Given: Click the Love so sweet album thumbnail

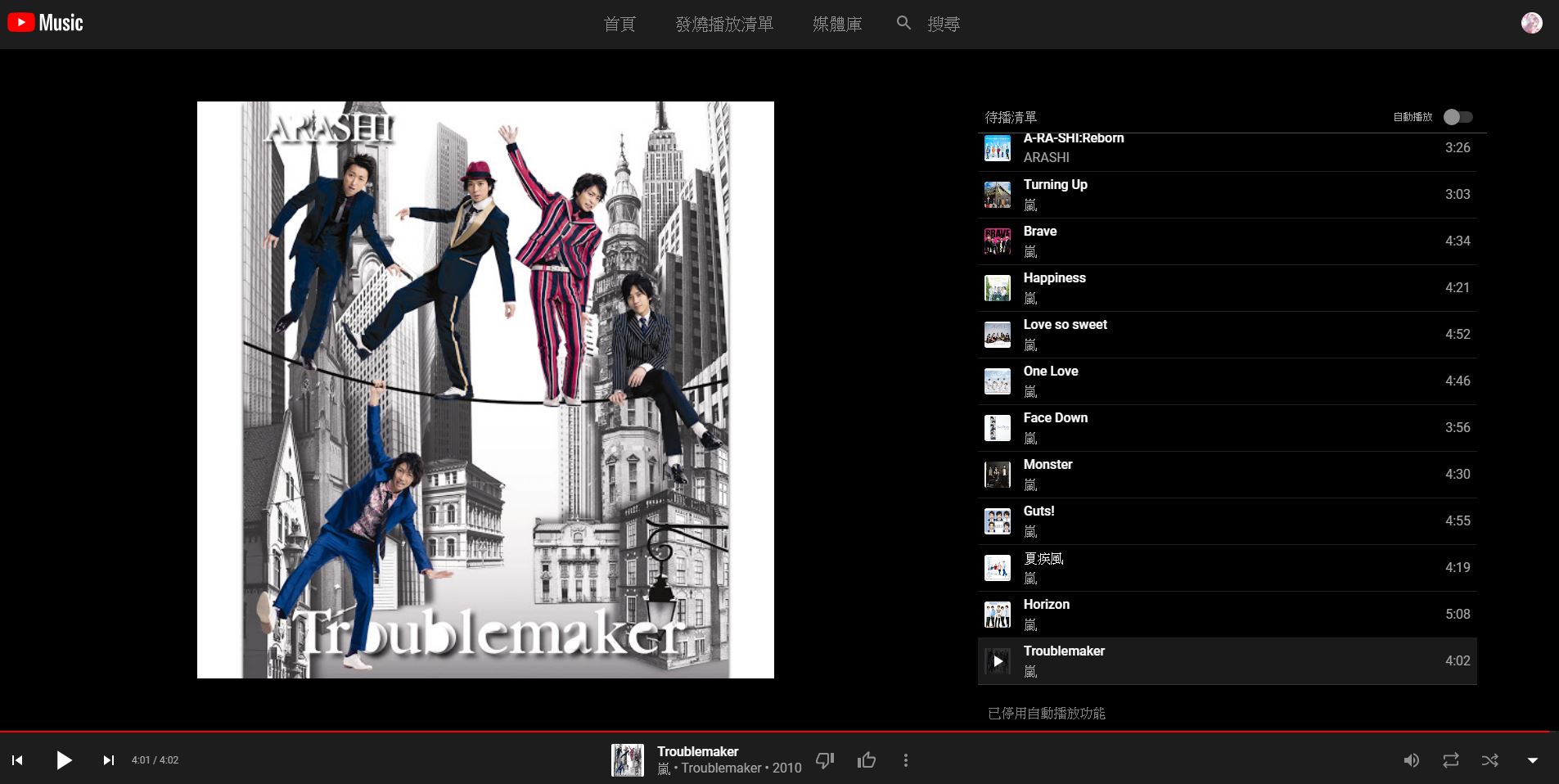Looking at the screenshot, I should (x=998, y=335).
